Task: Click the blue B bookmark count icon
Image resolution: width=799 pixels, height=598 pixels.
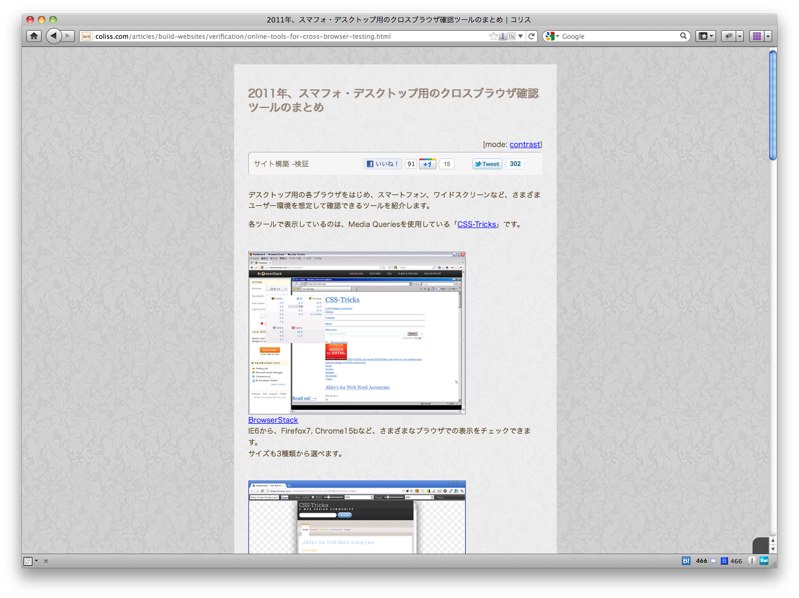Action: point(724,561)
